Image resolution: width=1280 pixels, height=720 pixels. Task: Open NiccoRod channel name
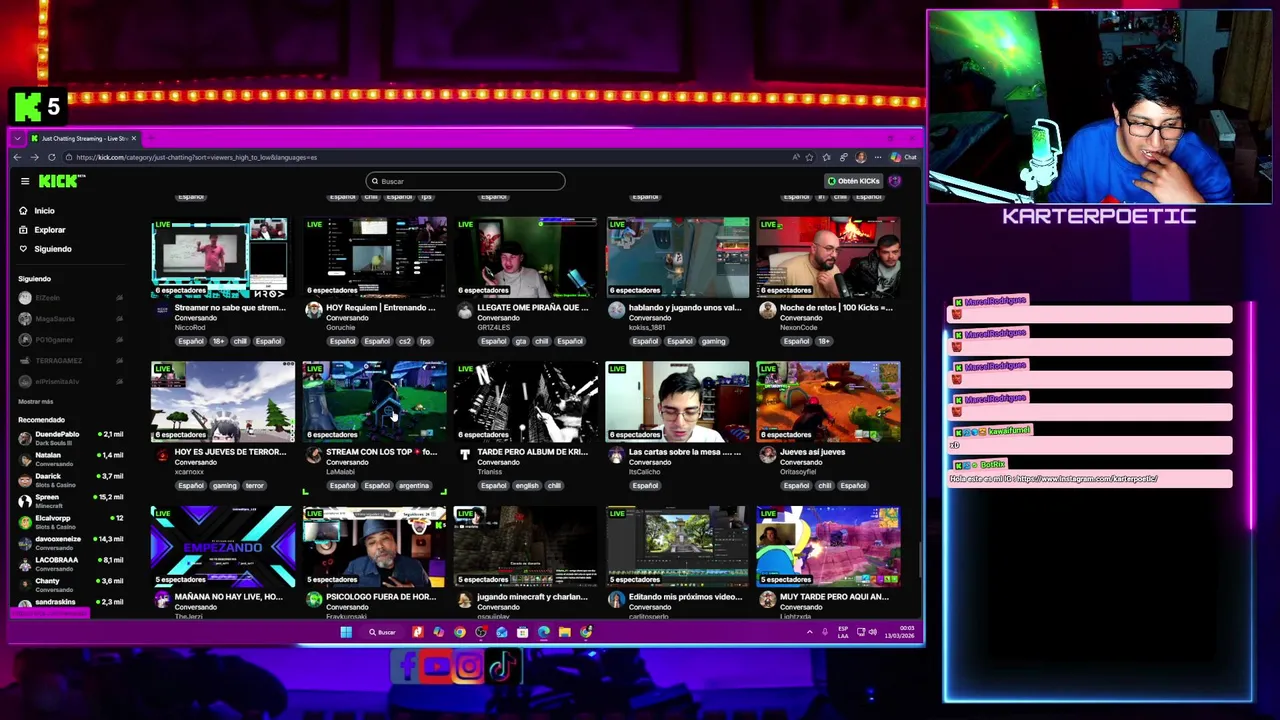pyautogui.click(x=189, y=327)
